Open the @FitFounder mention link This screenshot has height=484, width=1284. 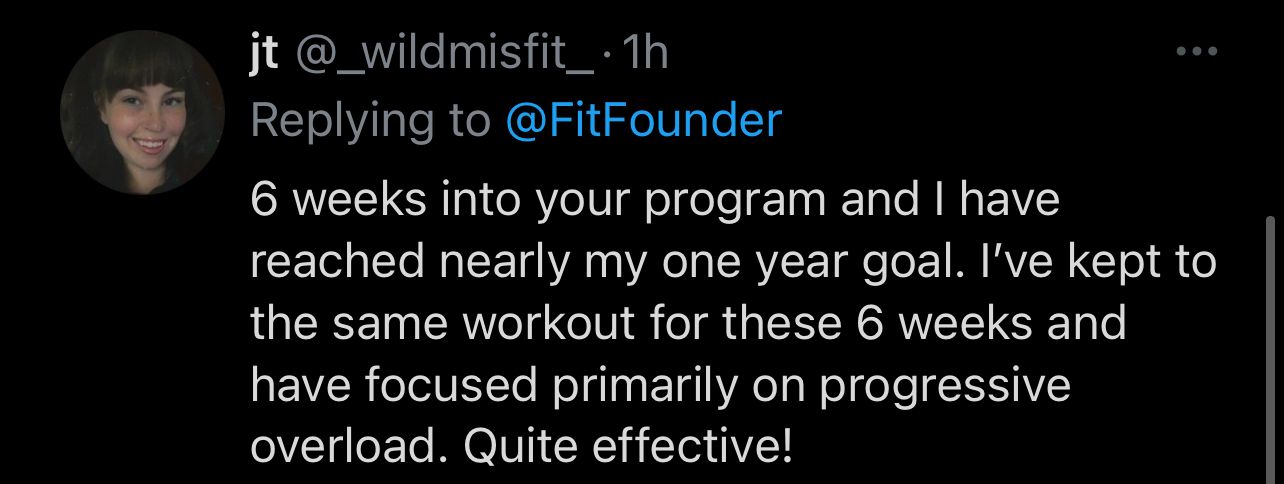[643, 120]
